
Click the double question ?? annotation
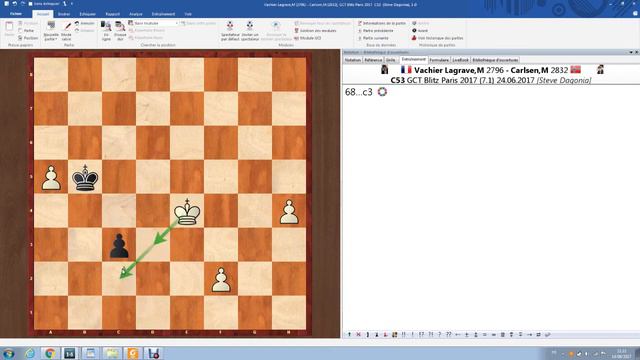pos(449,335)
